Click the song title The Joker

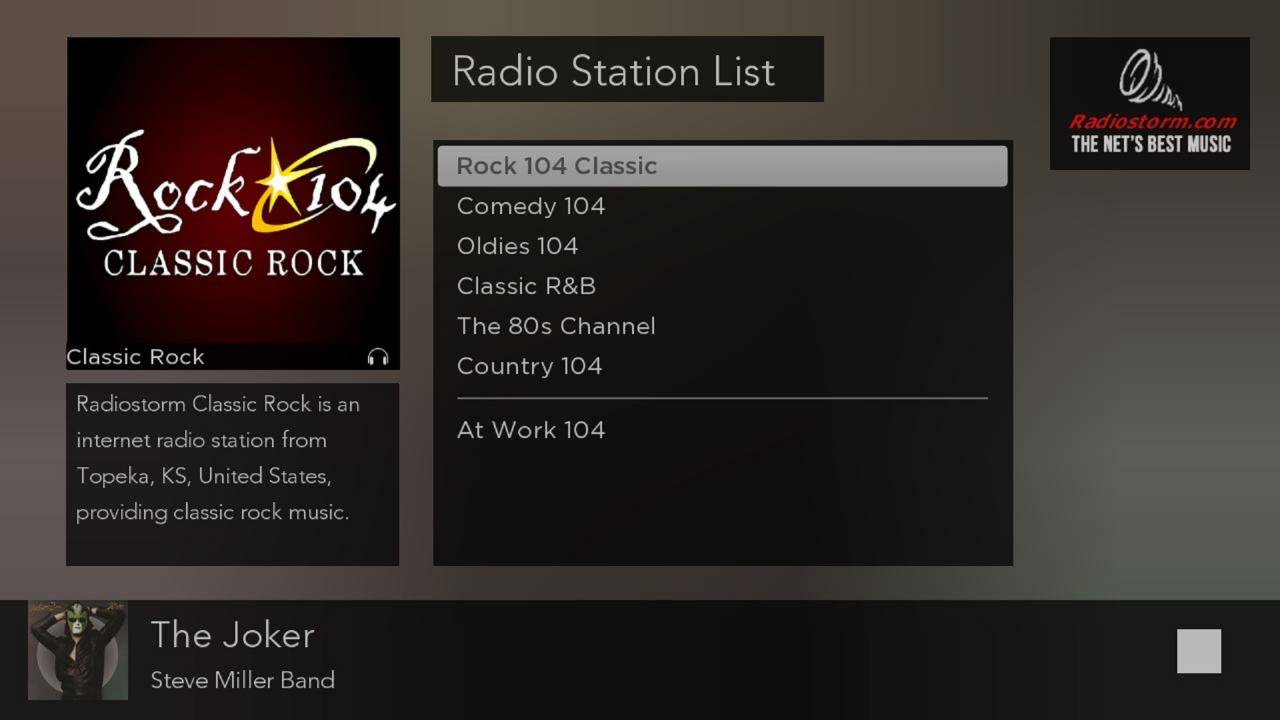pyautogui.click(x=232, y=635)
